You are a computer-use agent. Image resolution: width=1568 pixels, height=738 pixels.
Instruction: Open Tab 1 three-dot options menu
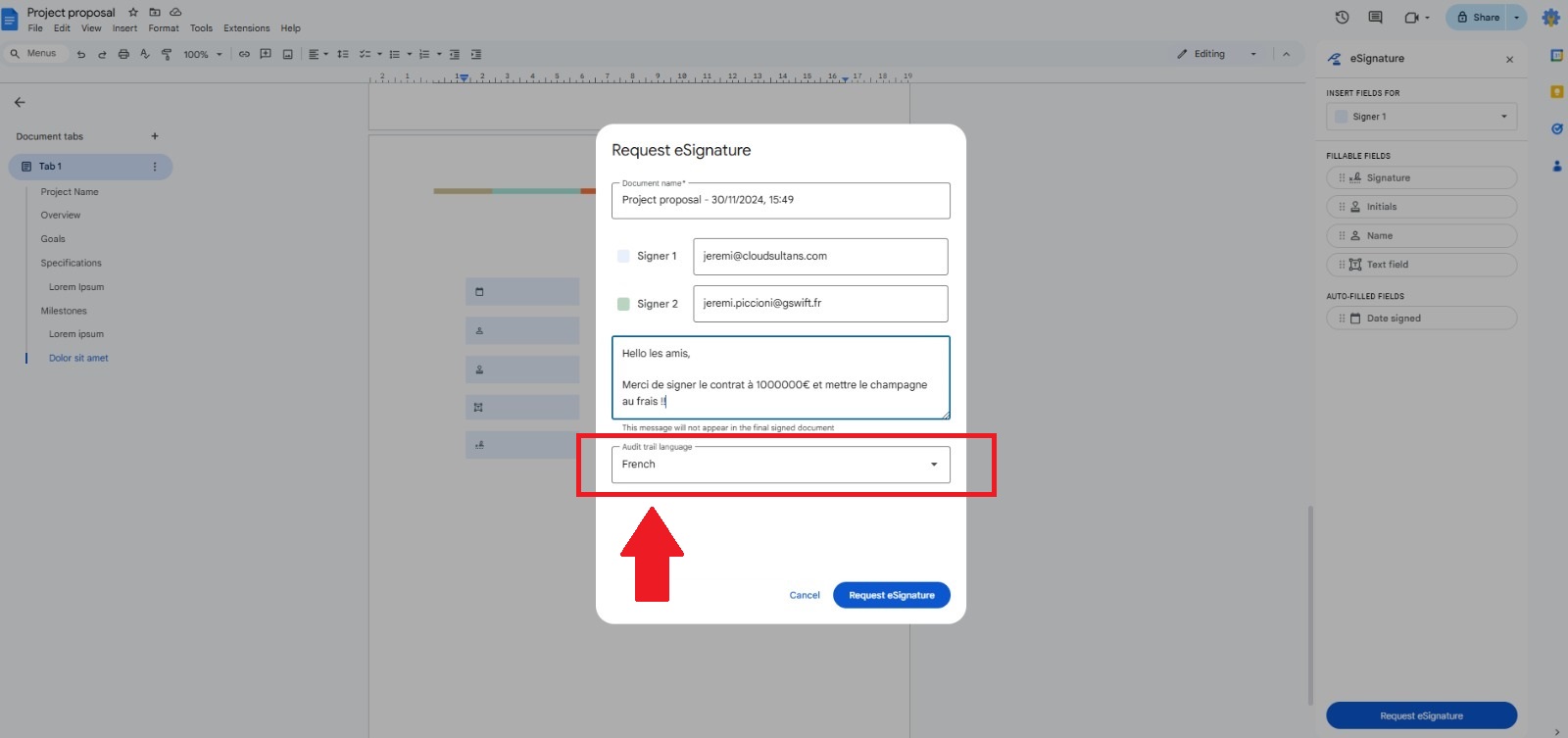pyautogui.click(x=155, y=167)
